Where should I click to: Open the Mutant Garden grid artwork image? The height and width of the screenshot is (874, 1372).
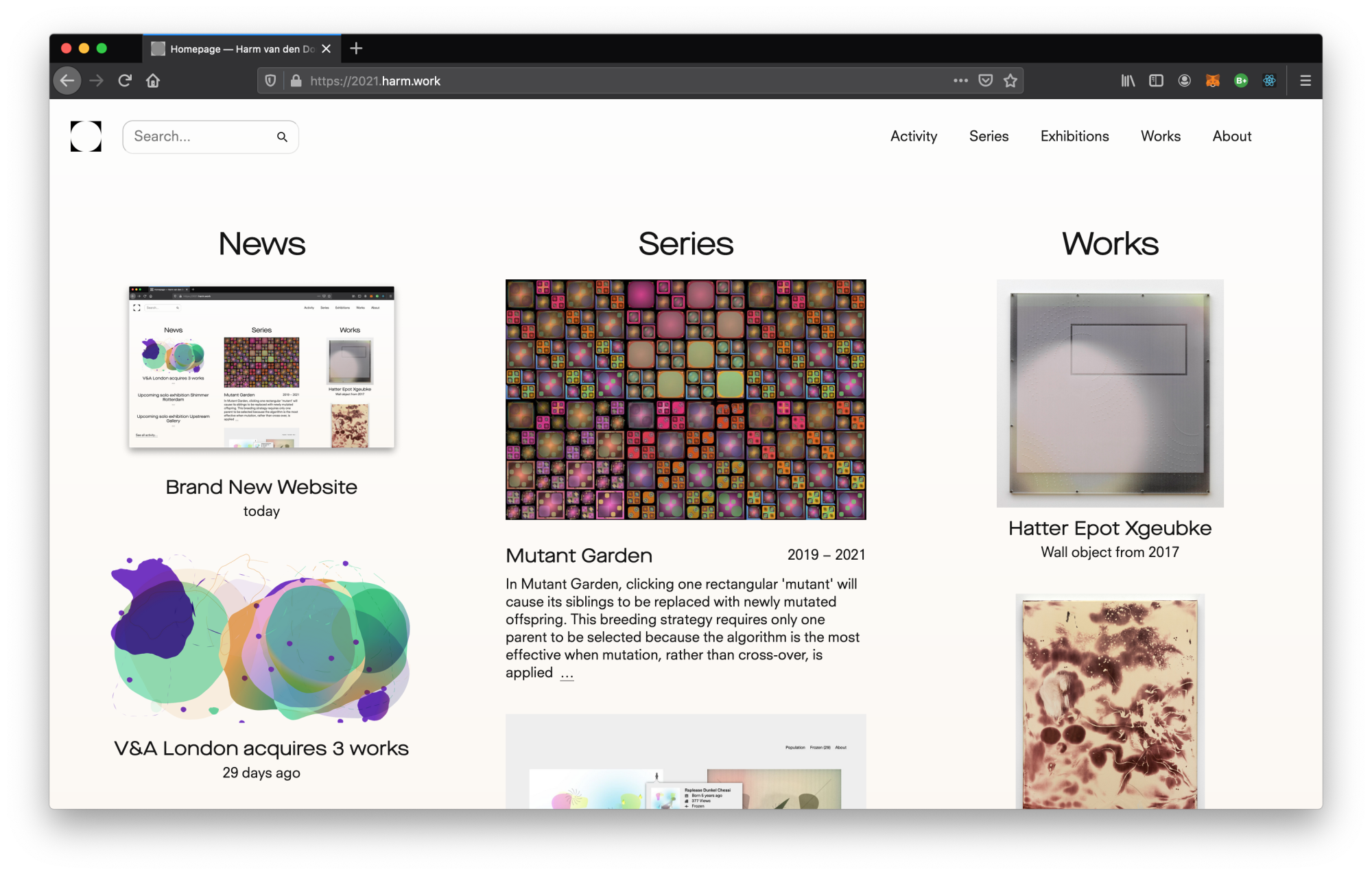pos(686,399)
